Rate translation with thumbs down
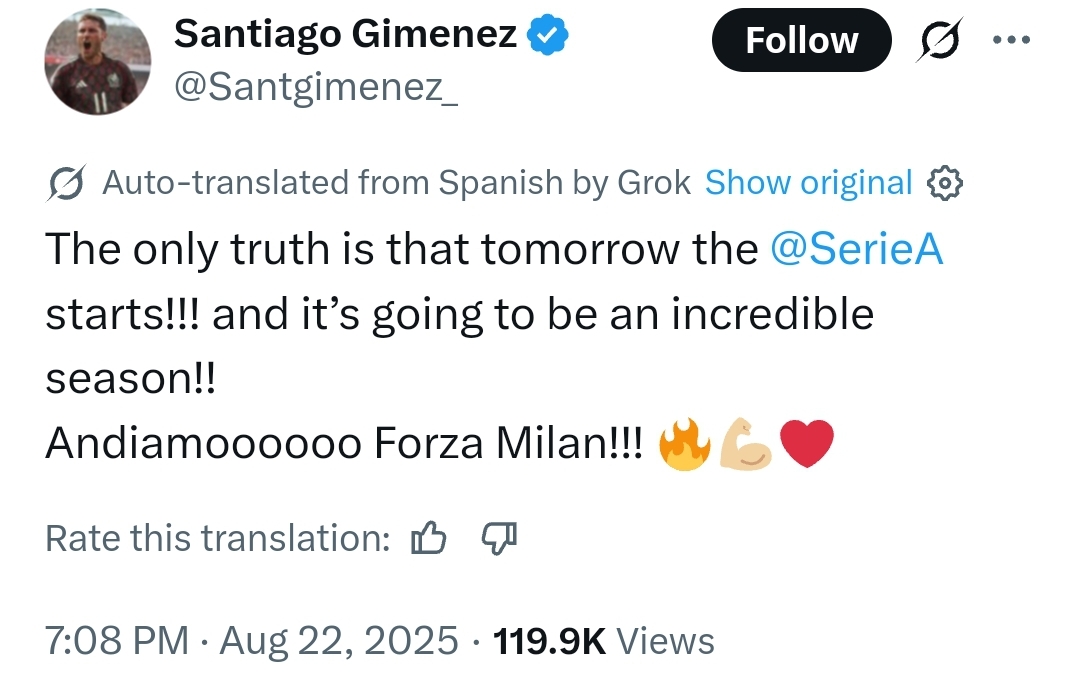This screenshot has width=1080, height=677. point(499,539)
